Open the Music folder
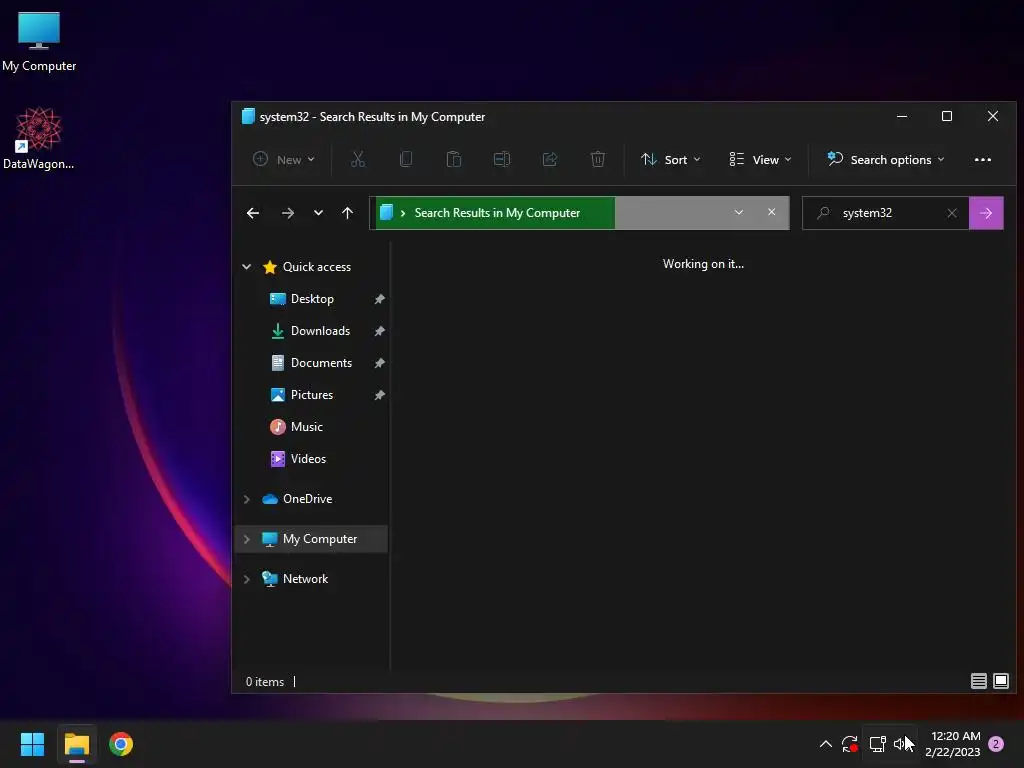Screen dimensions: 1024x768 click(306, 426)
